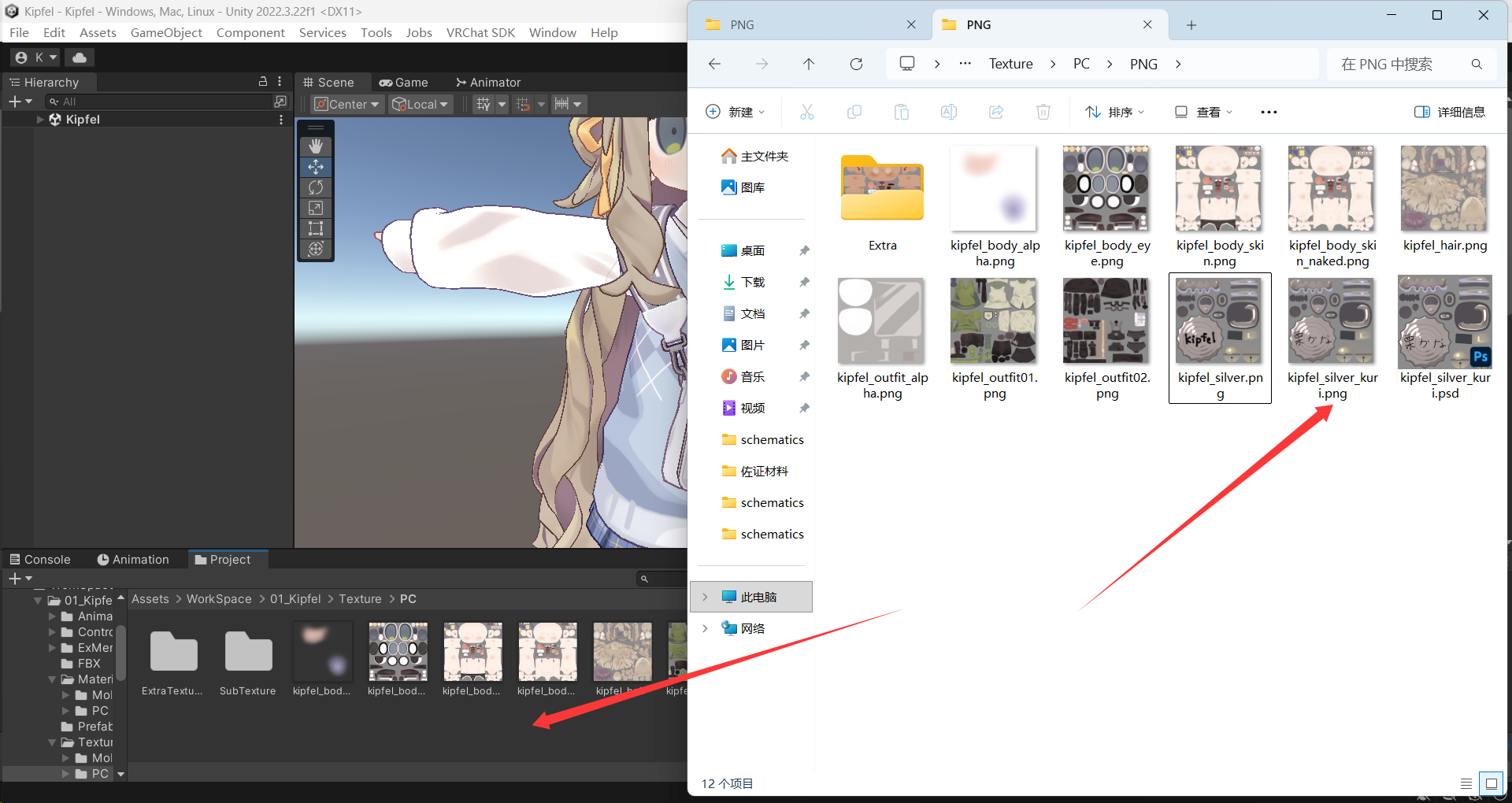Pick the Rect transform tool
The height and width of the screenshot is (803, 1512).
(x=316, y=228)
